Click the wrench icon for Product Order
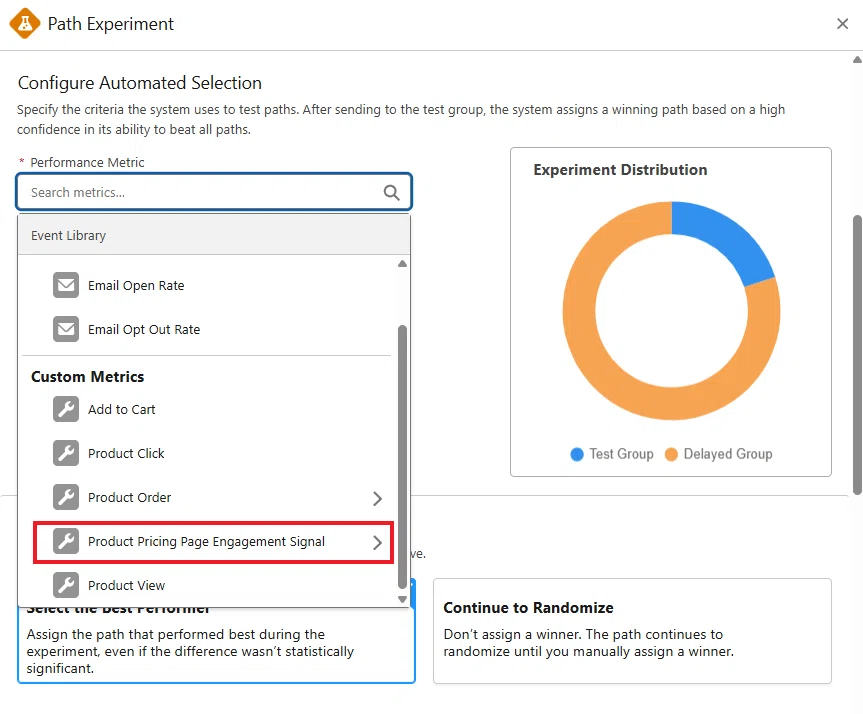This screenshot has height=714, width=863. tap(66, 497)
